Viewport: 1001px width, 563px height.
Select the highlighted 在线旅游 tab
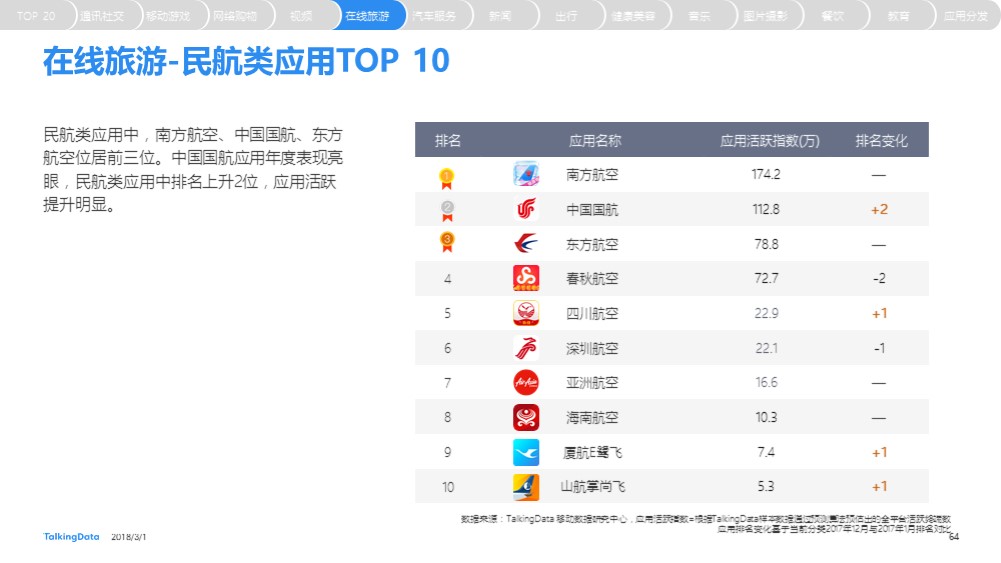click(x=368, y=15)
